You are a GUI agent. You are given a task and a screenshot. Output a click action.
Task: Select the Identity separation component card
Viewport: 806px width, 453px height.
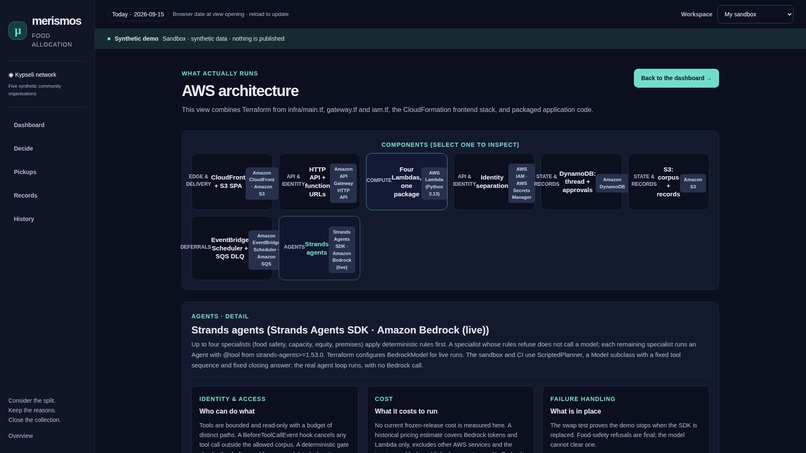(x=494, y=182)
